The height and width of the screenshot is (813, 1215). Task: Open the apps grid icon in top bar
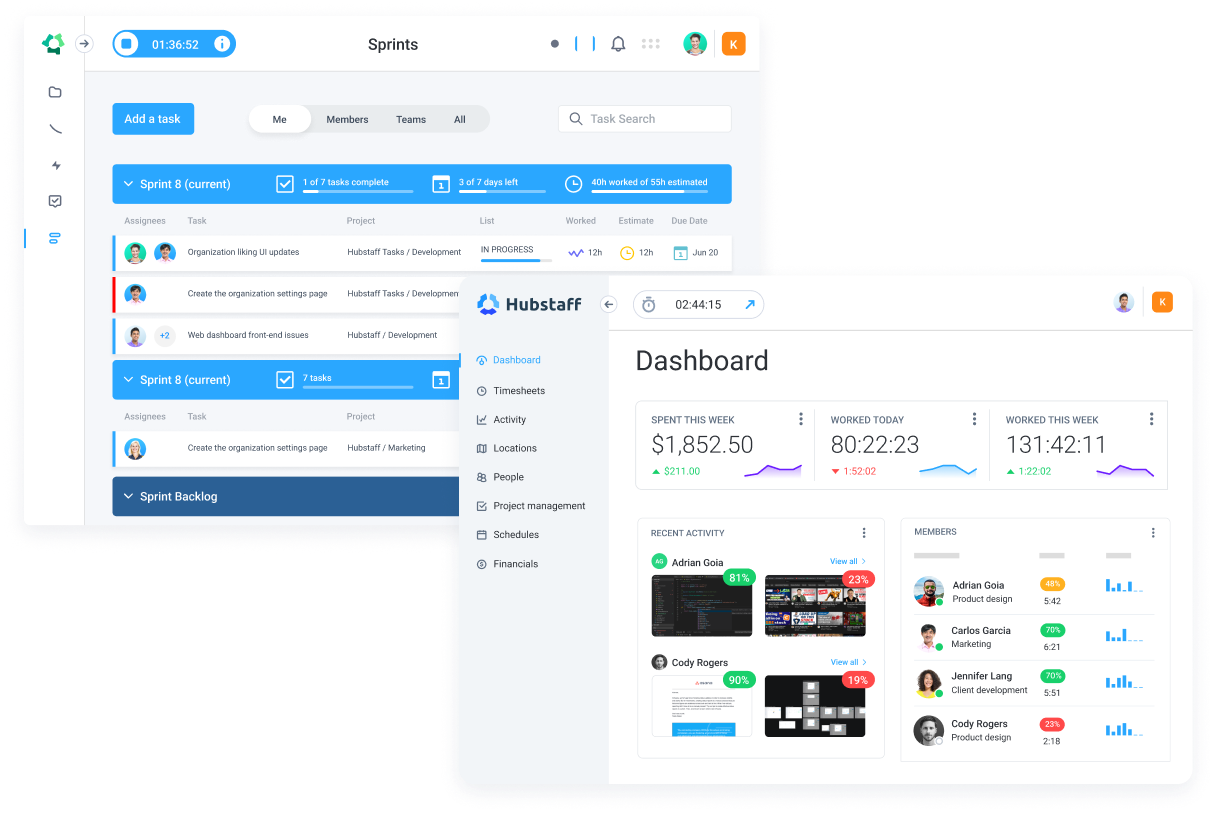click(652, 43)
